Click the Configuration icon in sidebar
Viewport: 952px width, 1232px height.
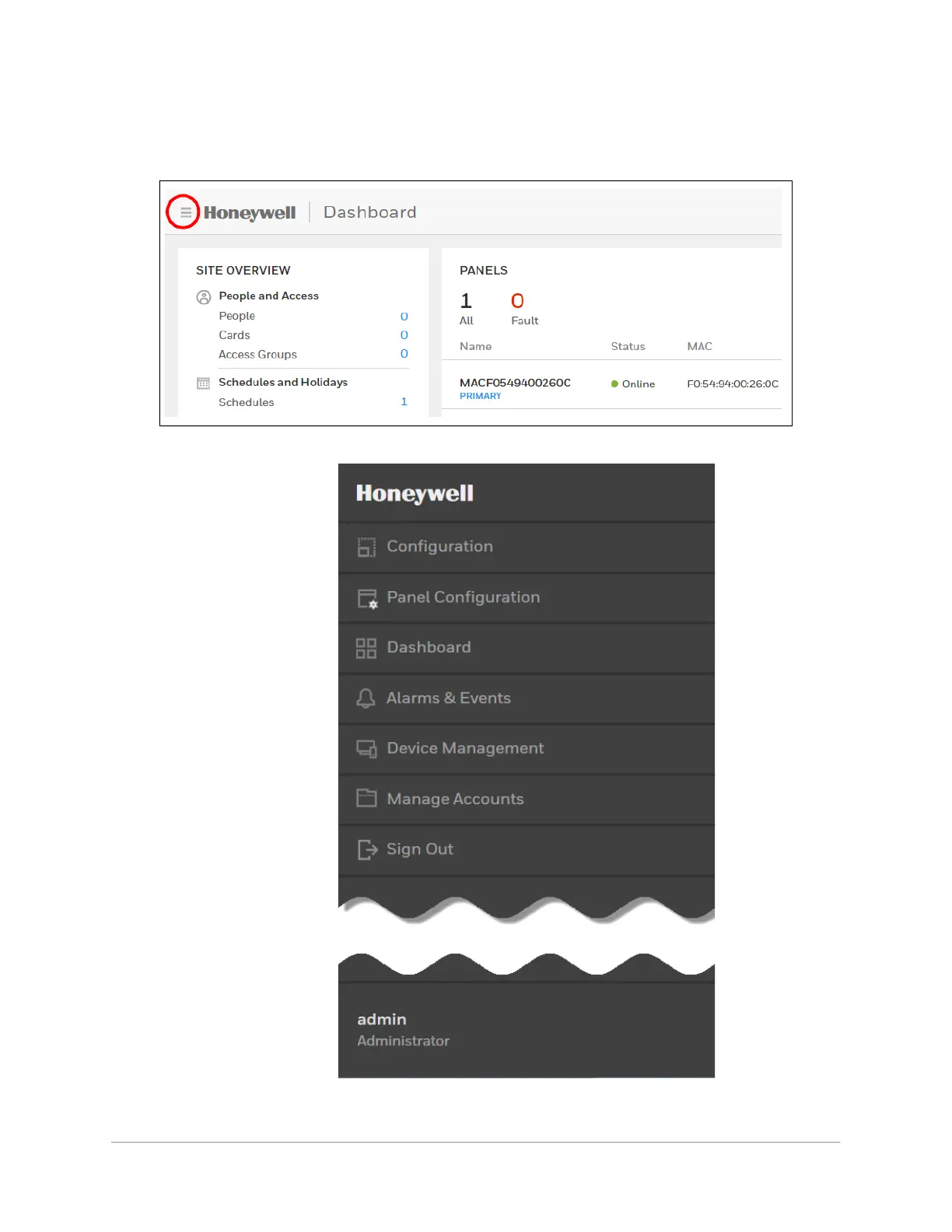point(366,547)
